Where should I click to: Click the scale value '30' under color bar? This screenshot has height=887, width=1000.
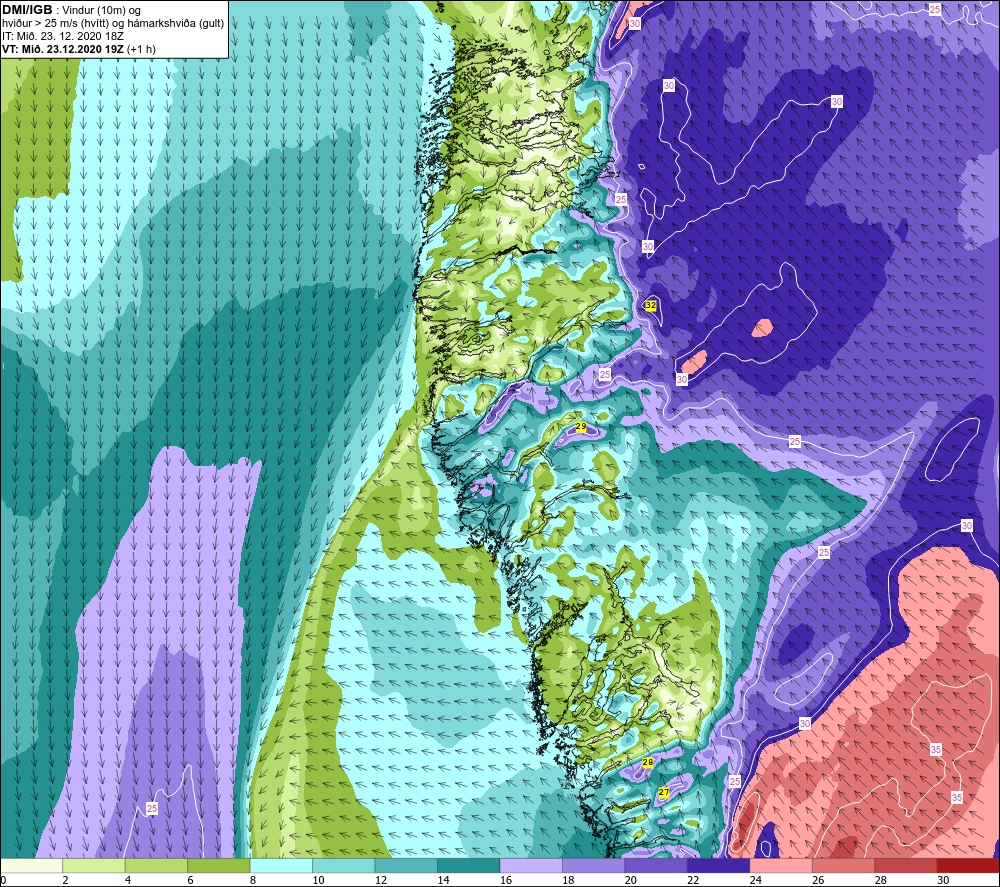[943, 880]
